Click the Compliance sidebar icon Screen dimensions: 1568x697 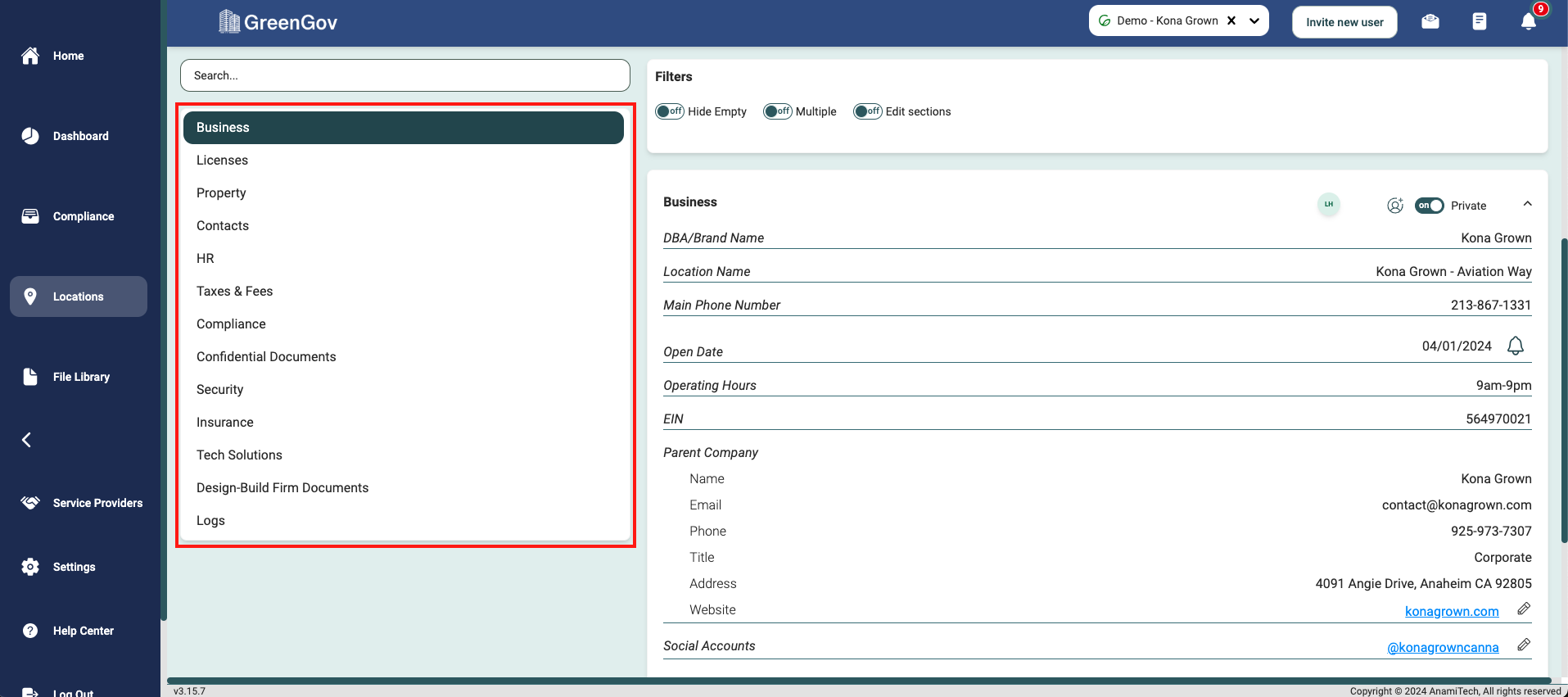30,216
